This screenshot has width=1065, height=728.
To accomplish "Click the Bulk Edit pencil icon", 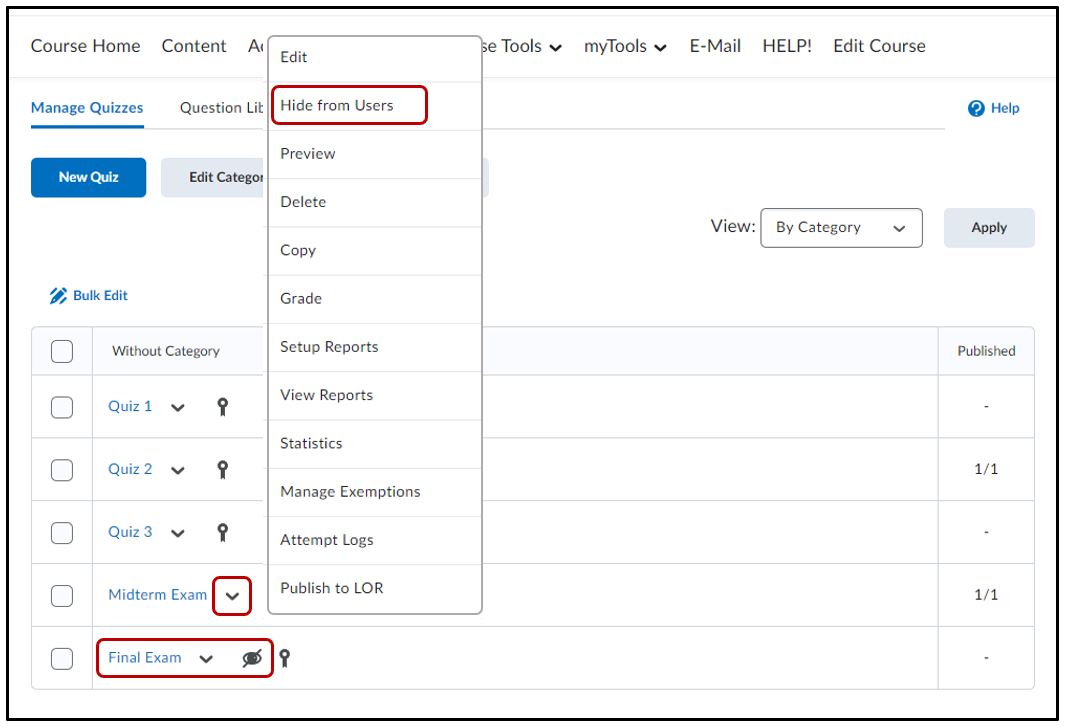I will (x=58, y=296).
